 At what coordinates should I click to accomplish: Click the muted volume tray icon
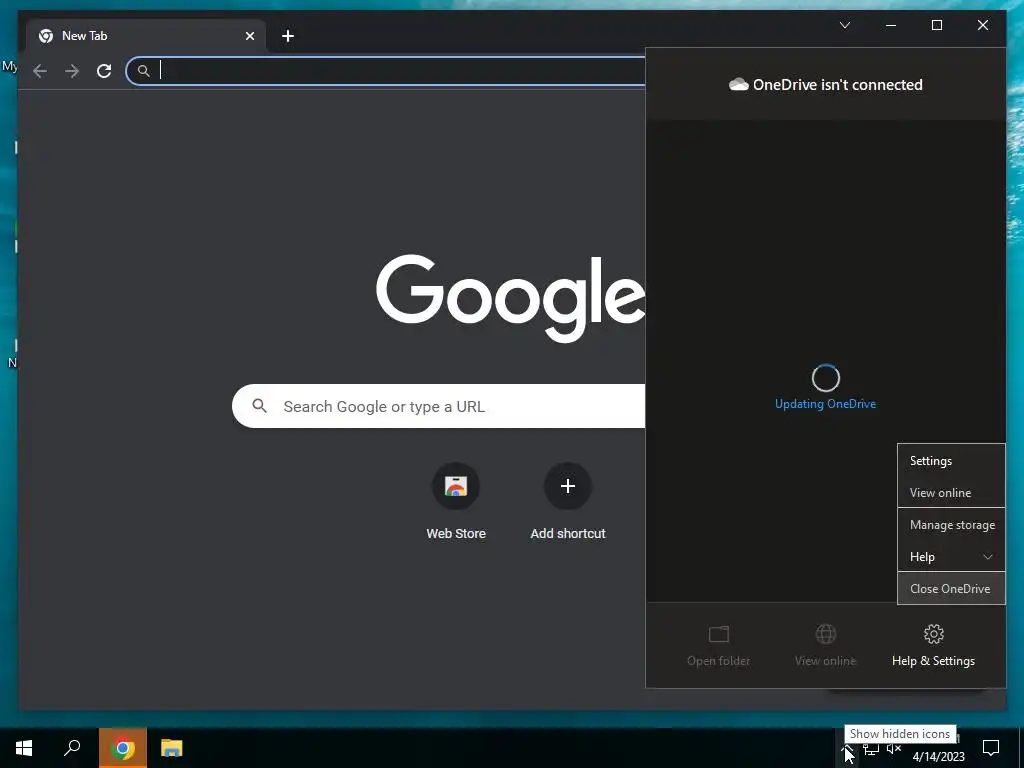[x=893, y=749]
